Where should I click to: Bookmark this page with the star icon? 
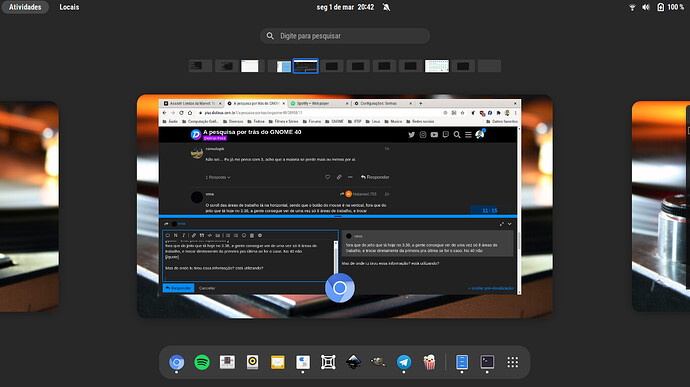pos(462,113)
